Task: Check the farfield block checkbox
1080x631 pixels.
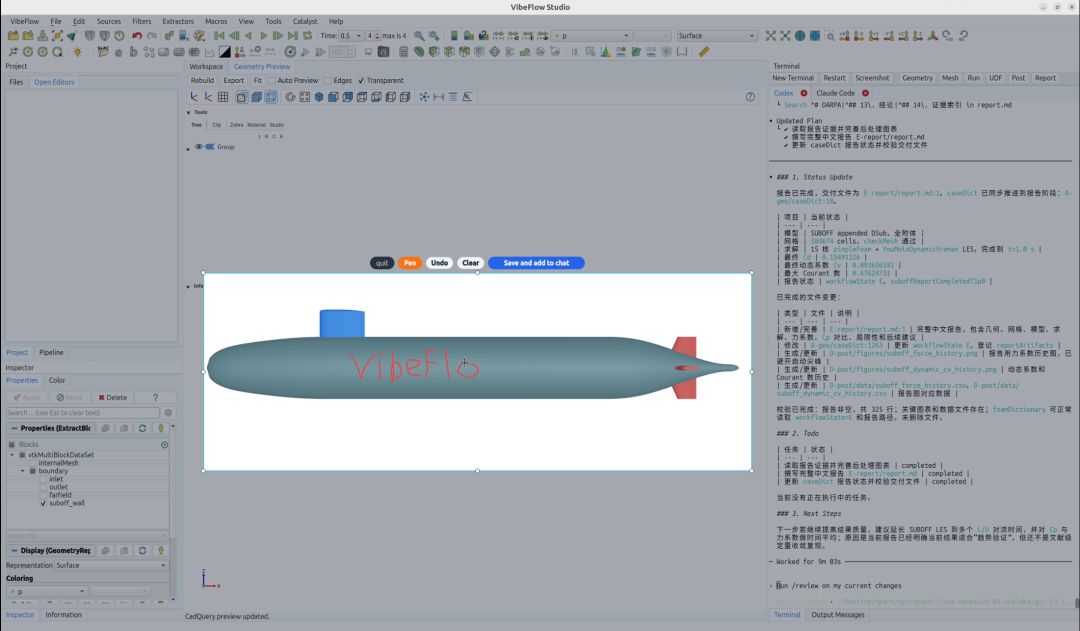Action: (43, 495)
